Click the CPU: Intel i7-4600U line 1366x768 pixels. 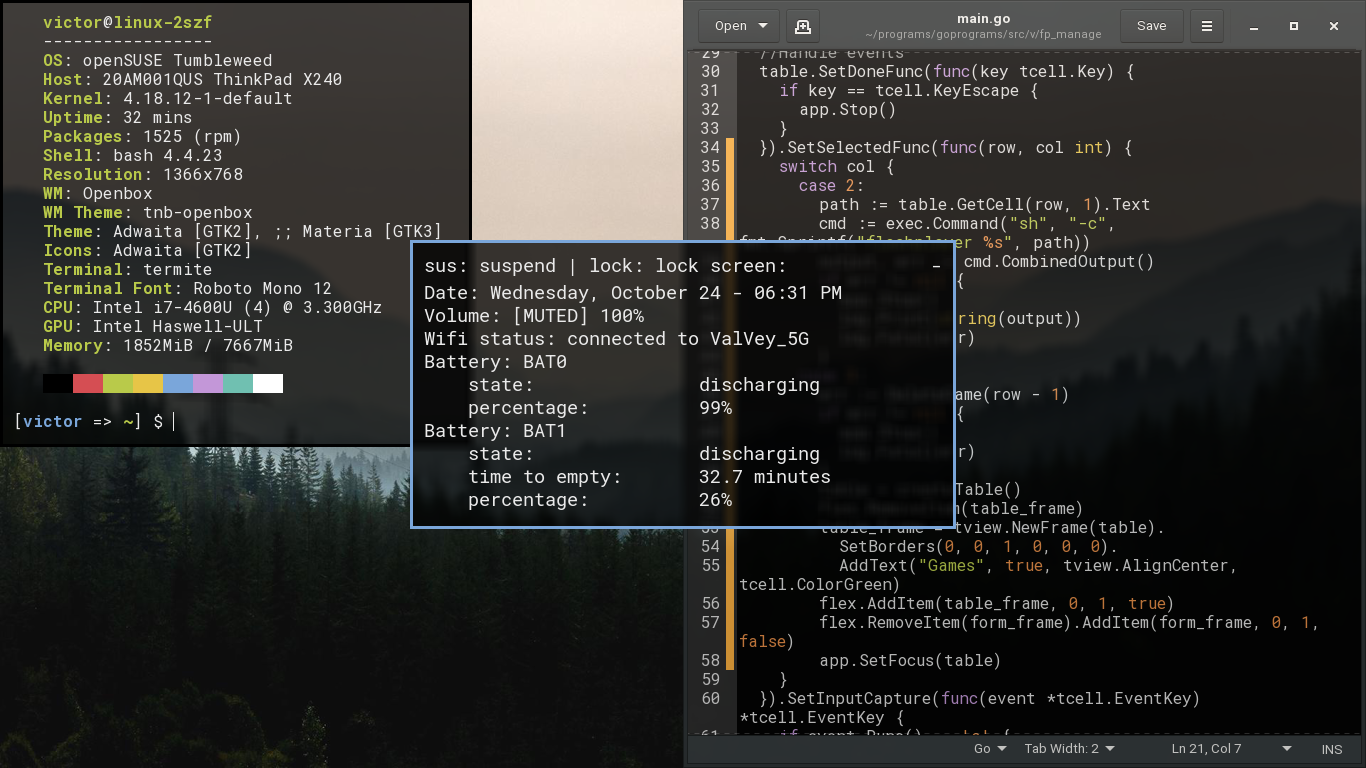[213, 307]
